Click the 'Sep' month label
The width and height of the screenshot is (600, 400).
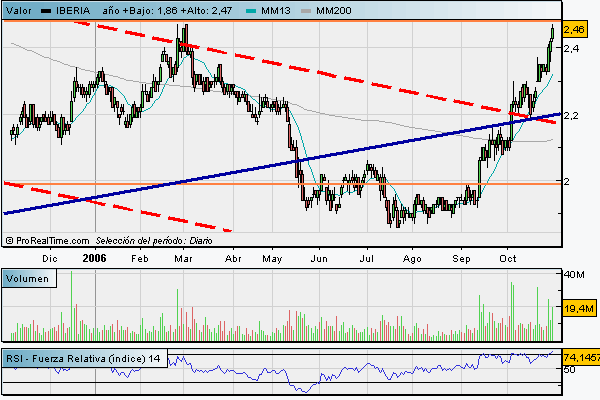[x=461, y=259]
